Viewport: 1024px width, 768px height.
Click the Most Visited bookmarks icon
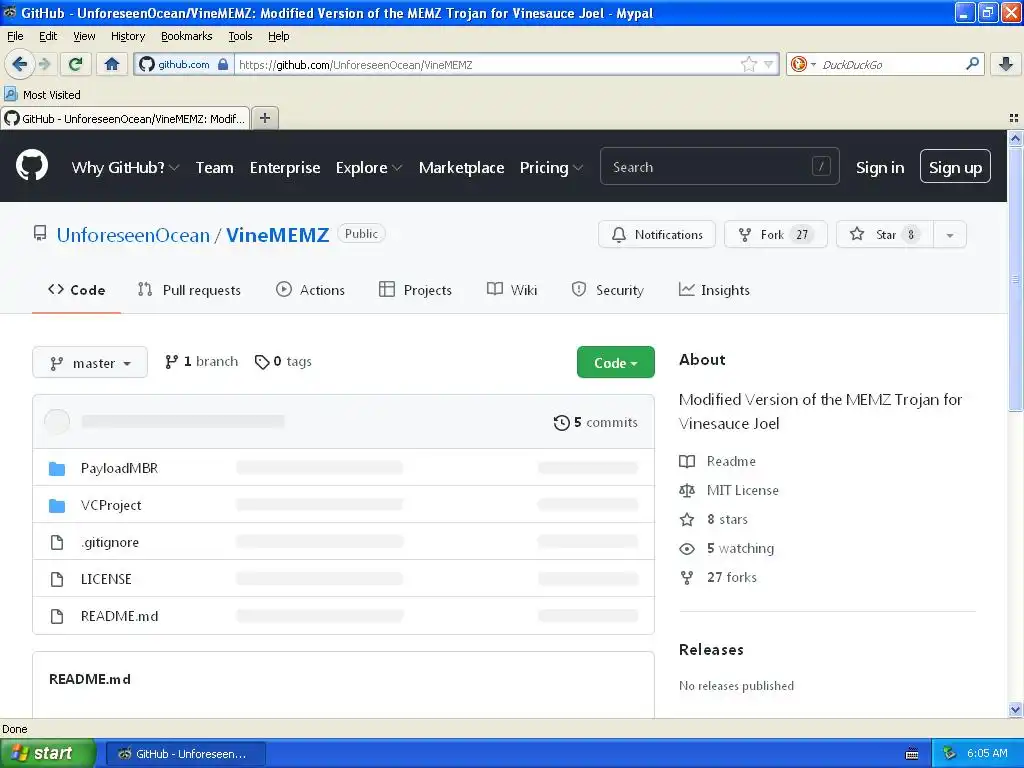[x=10, y=94]
